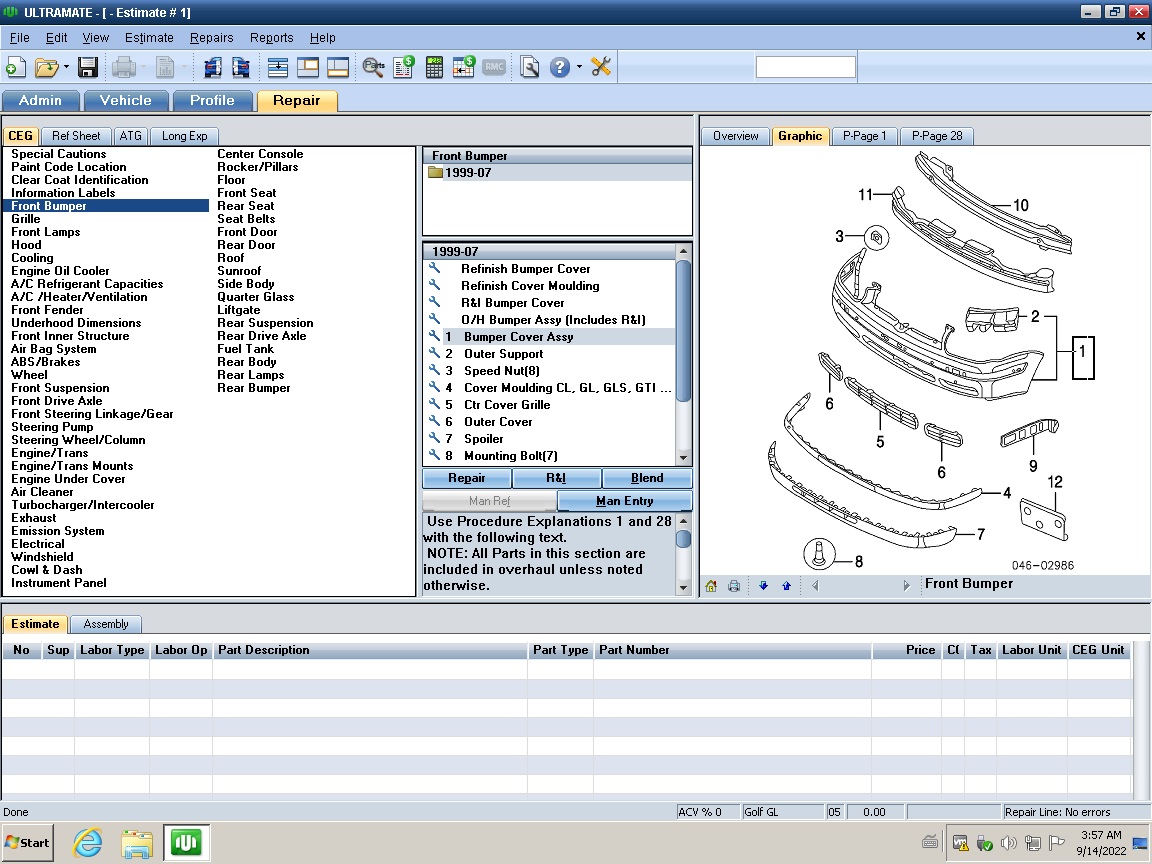Viewport: 1152px width, 864px height.
Task: Click the Man Entry button
Action: point(624,501)
